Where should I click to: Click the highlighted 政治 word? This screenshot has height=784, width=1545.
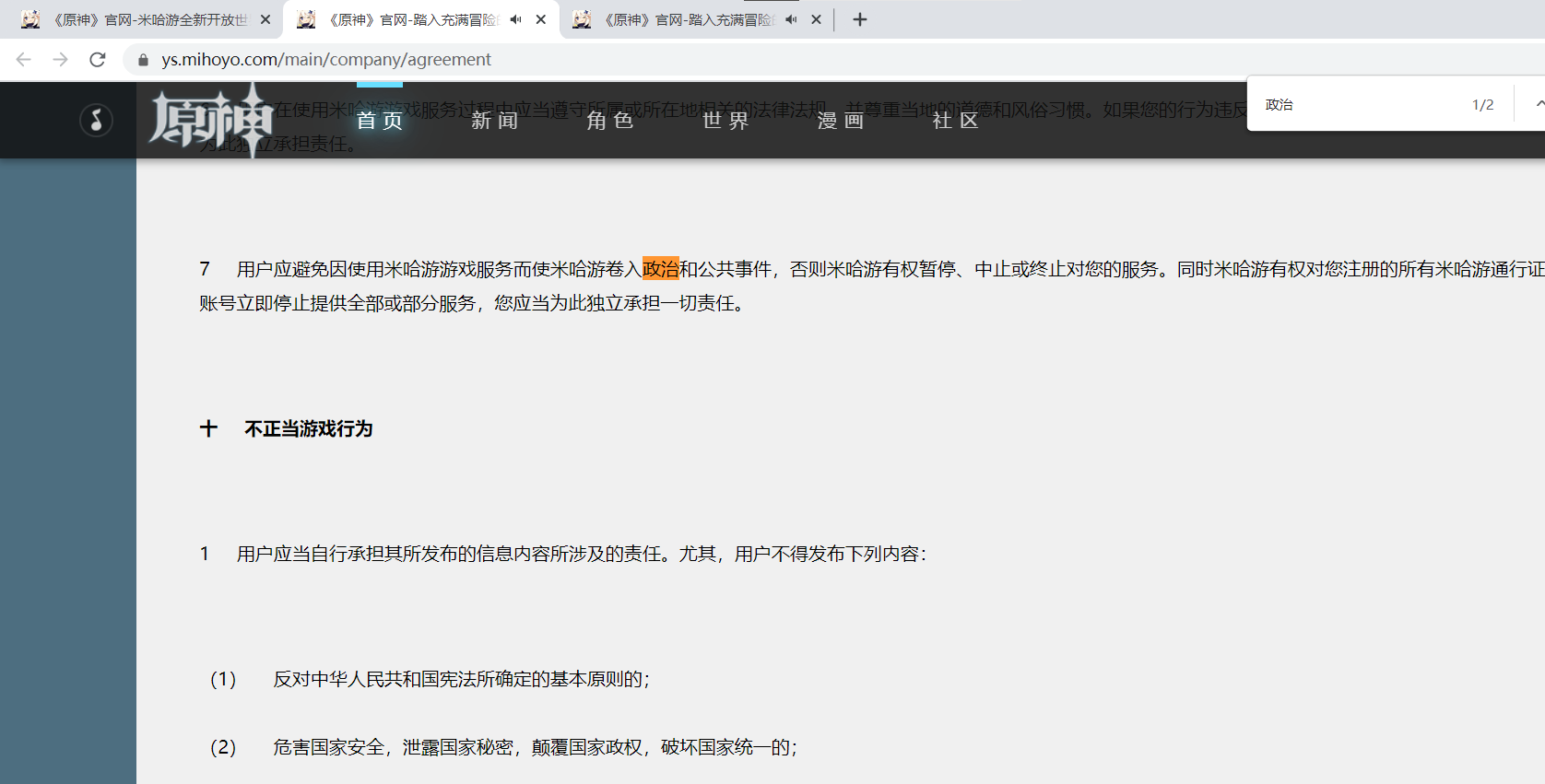pyautogui.click(x=661, y=268)
